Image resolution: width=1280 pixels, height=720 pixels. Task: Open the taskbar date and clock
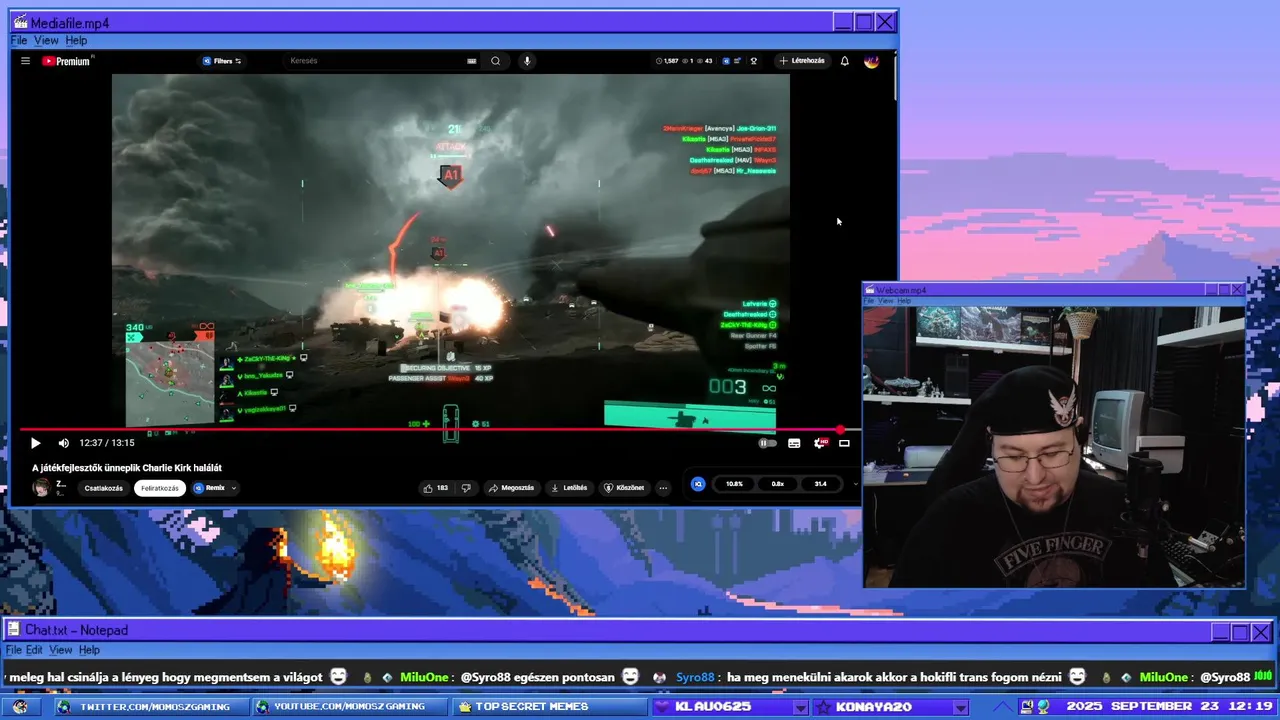point(1169,707)
